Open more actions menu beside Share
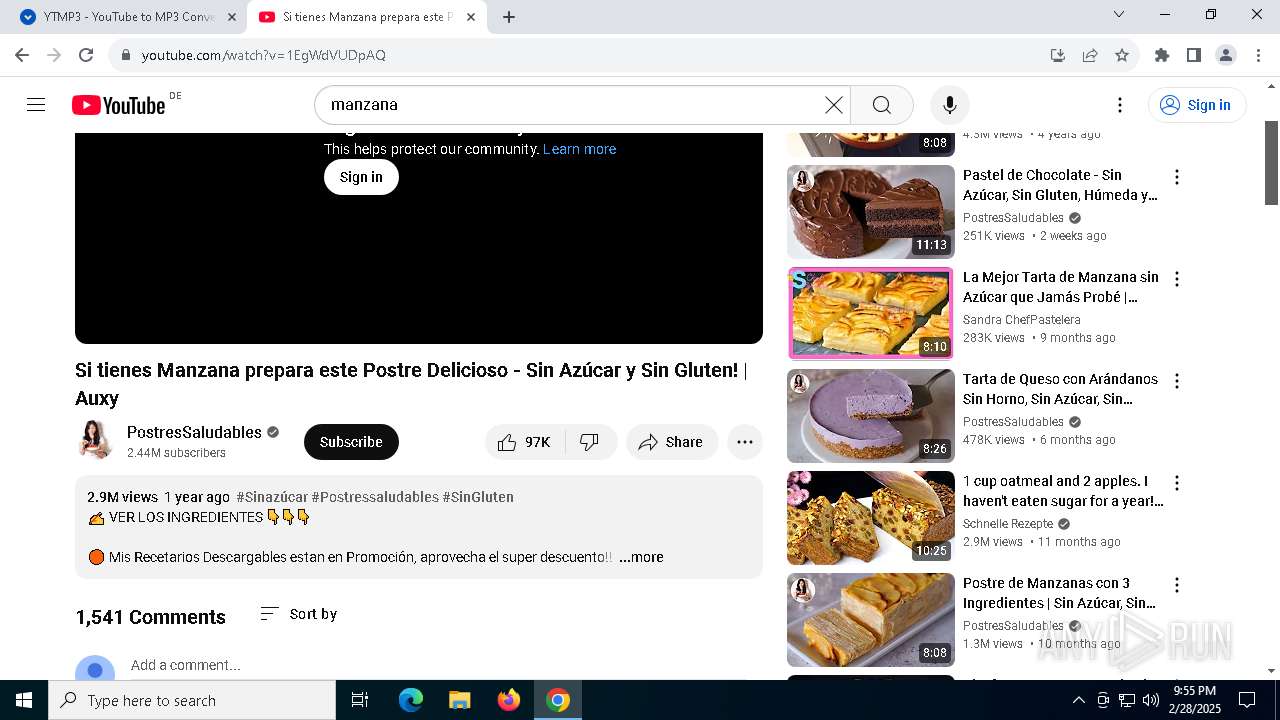Image resolution: width=1280 pixels, height=720 pixels. [745, 442]
